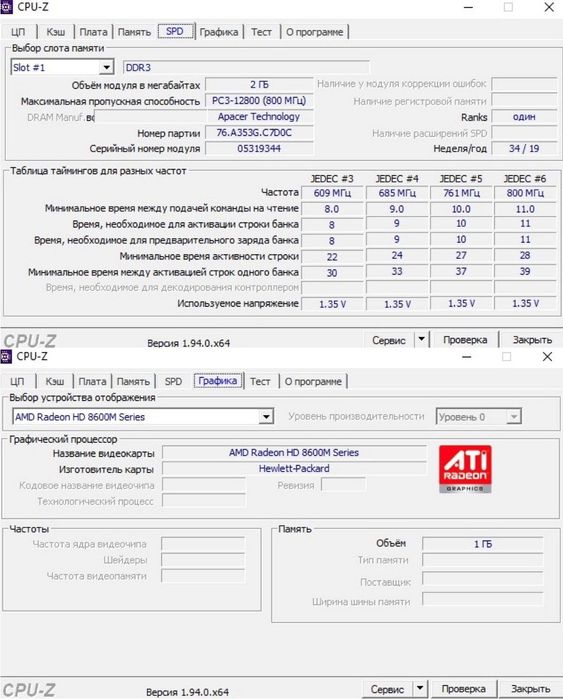
Task: Minimize the lower CPU-Z window
Action: point(466,357)
